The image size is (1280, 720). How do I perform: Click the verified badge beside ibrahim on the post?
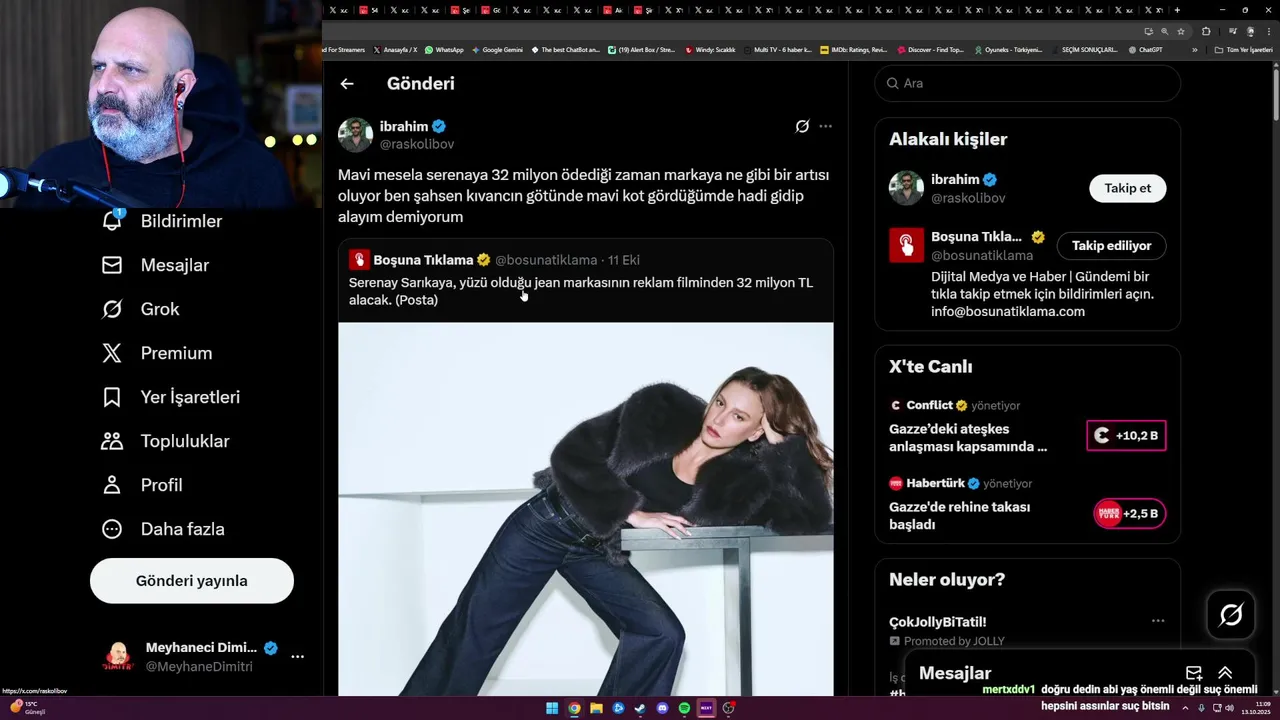[439, 126]
